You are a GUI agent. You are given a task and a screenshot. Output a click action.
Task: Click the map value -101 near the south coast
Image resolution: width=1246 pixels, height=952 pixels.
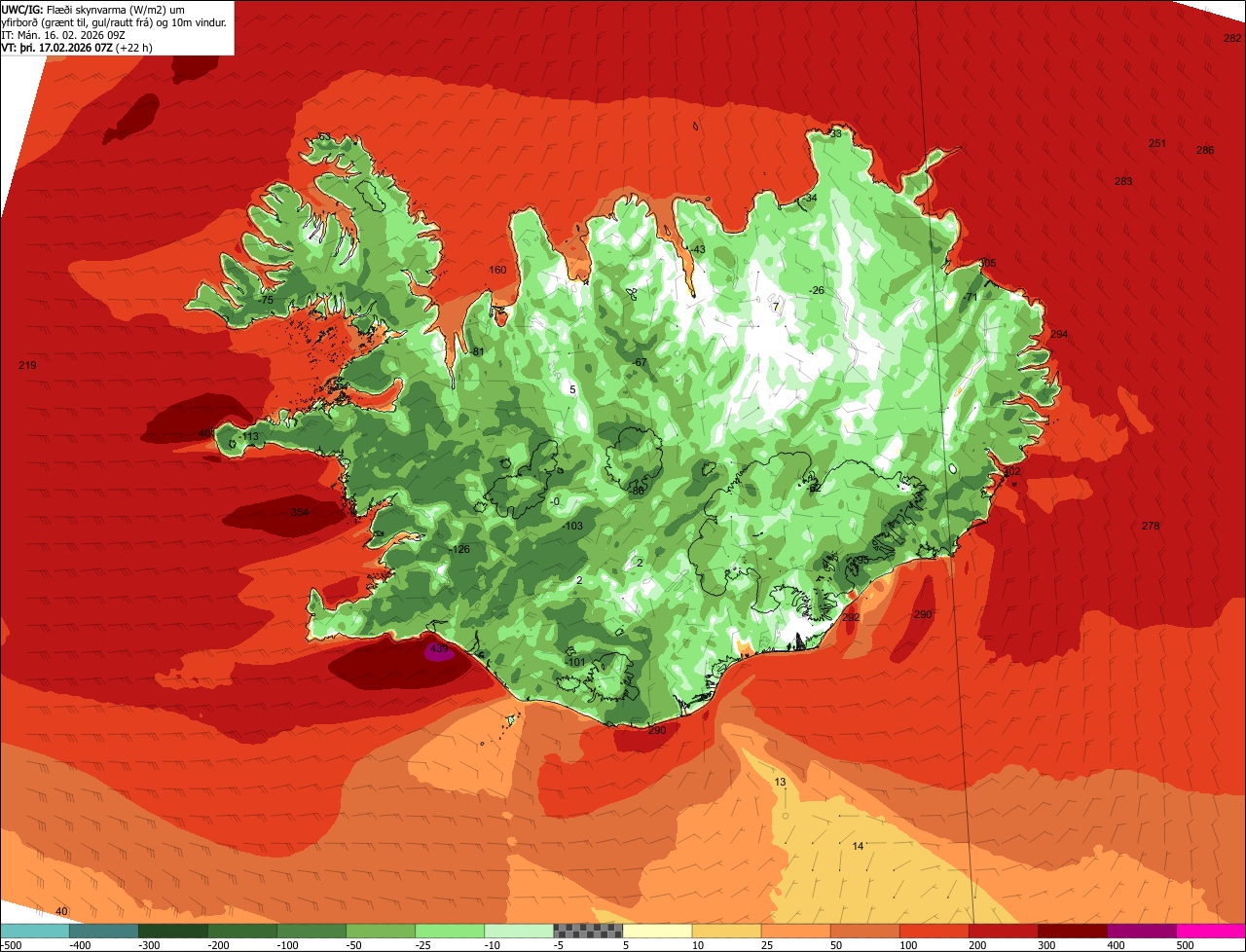(x=575, y=662)
